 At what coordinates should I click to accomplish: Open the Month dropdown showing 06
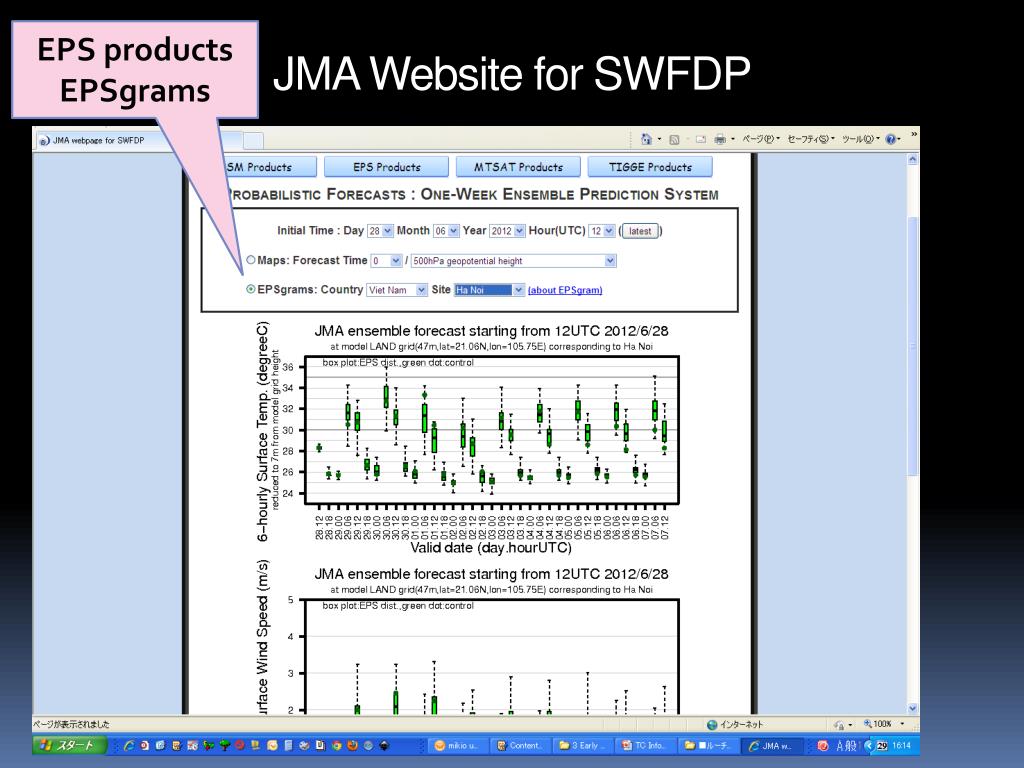click(446, 231)
